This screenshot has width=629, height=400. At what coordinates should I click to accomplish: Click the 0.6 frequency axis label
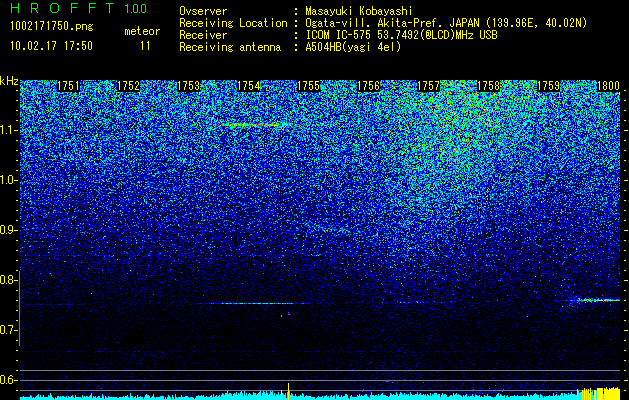(7, 380)
